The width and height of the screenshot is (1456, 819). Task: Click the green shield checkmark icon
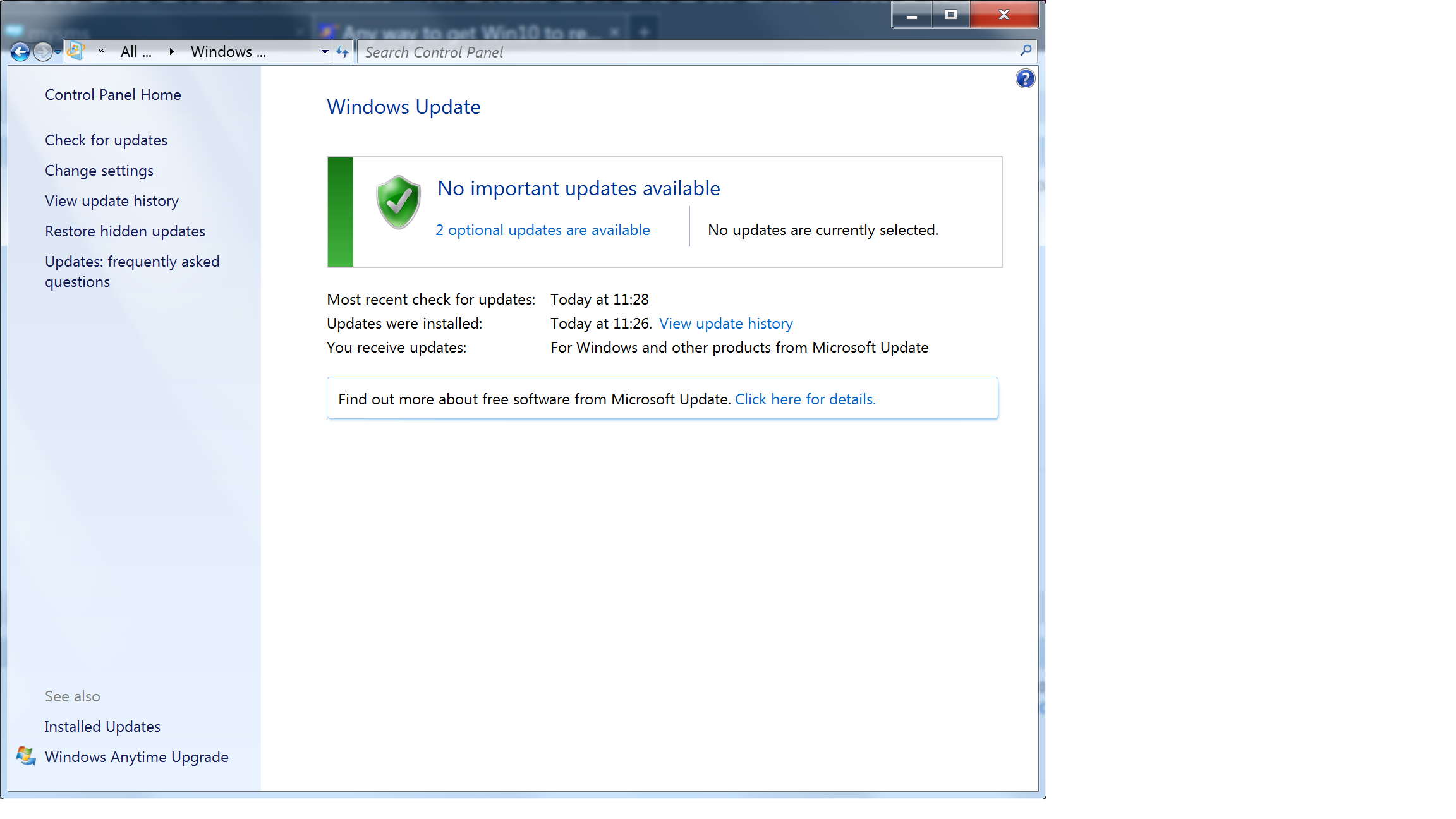[x=398, y=202]
